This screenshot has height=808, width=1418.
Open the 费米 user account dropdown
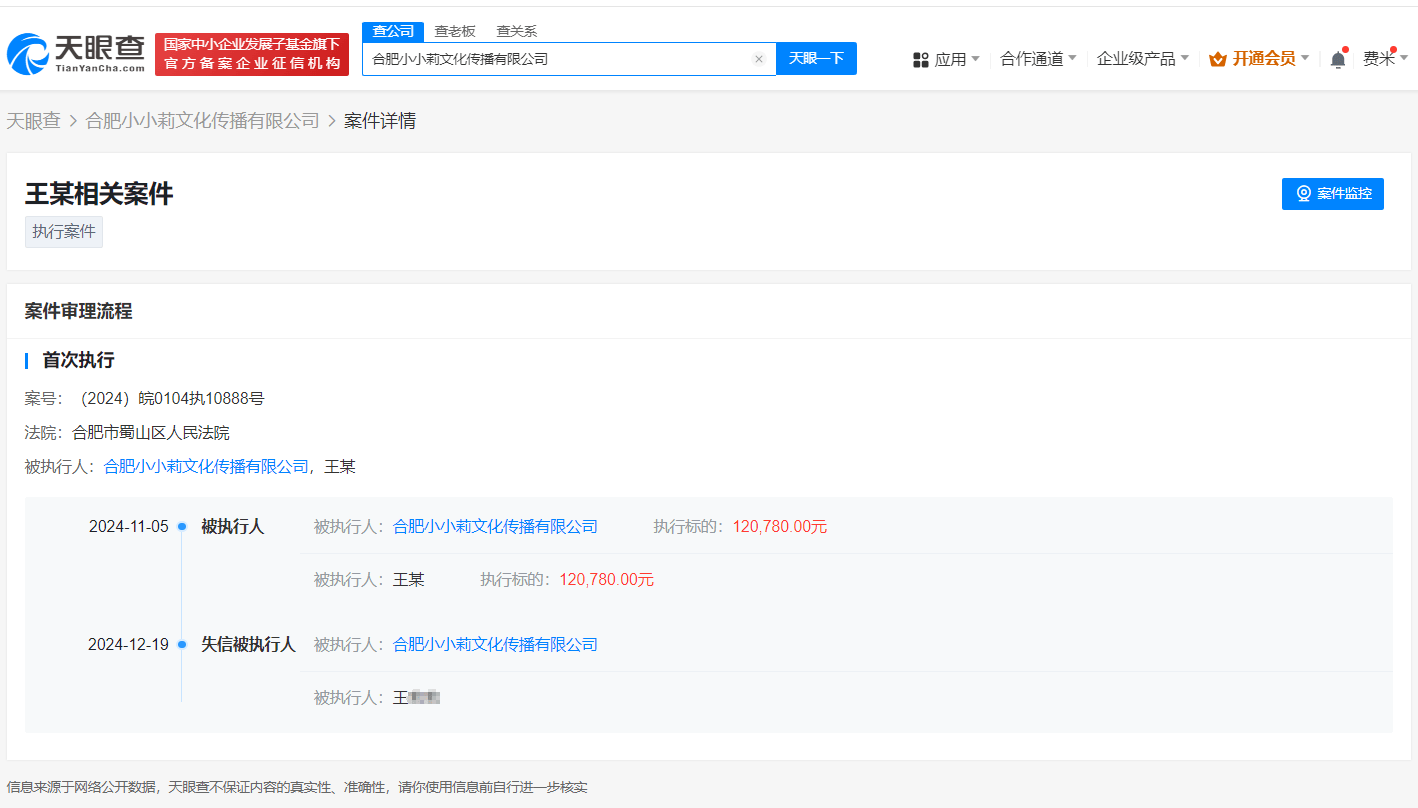[x=1386, y=59]
